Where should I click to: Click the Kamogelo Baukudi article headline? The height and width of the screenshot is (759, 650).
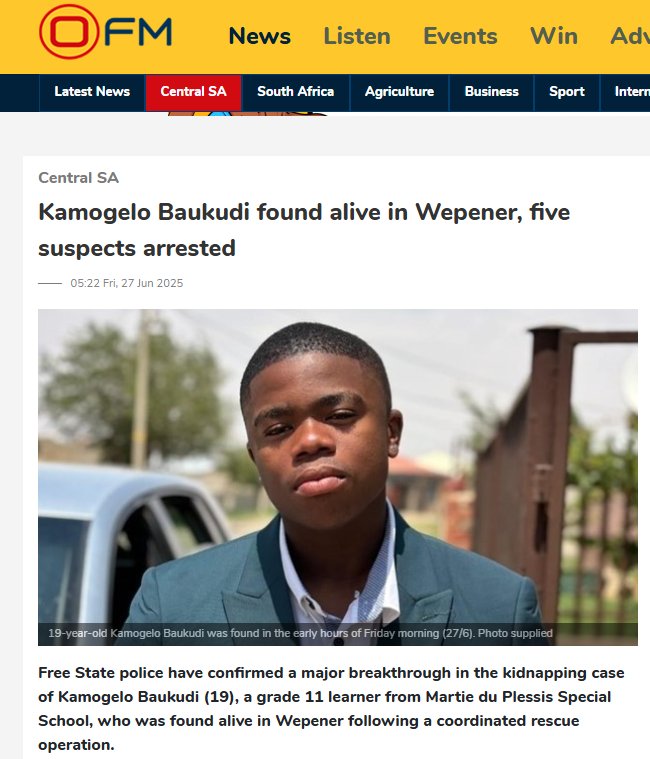(x=304, y=230)
